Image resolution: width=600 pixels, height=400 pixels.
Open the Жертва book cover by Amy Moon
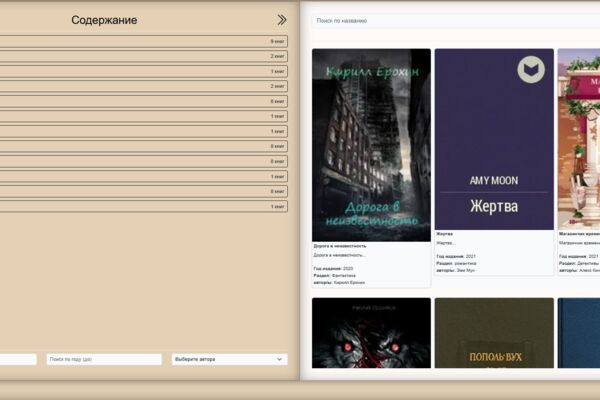[494, 139]
